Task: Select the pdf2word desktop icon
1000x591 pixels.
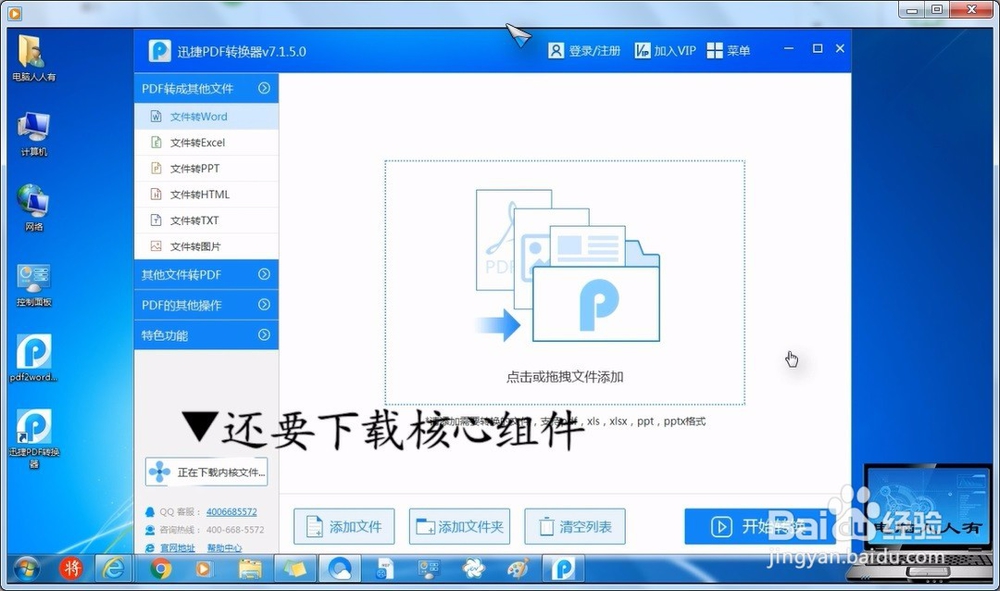Action: coord(34,358)
